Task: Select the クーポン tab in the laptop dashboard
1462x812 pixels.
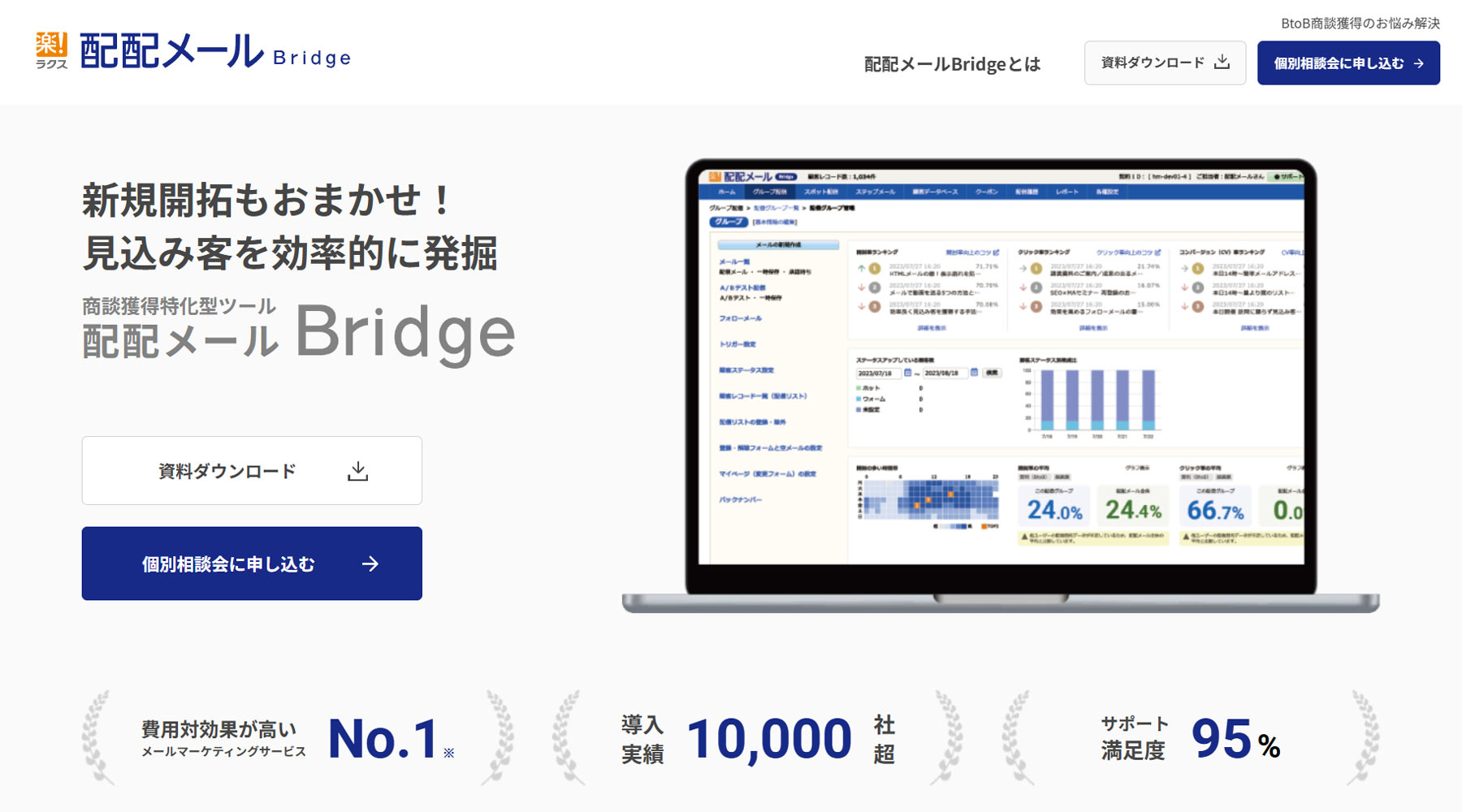Action: pos(987,192)
